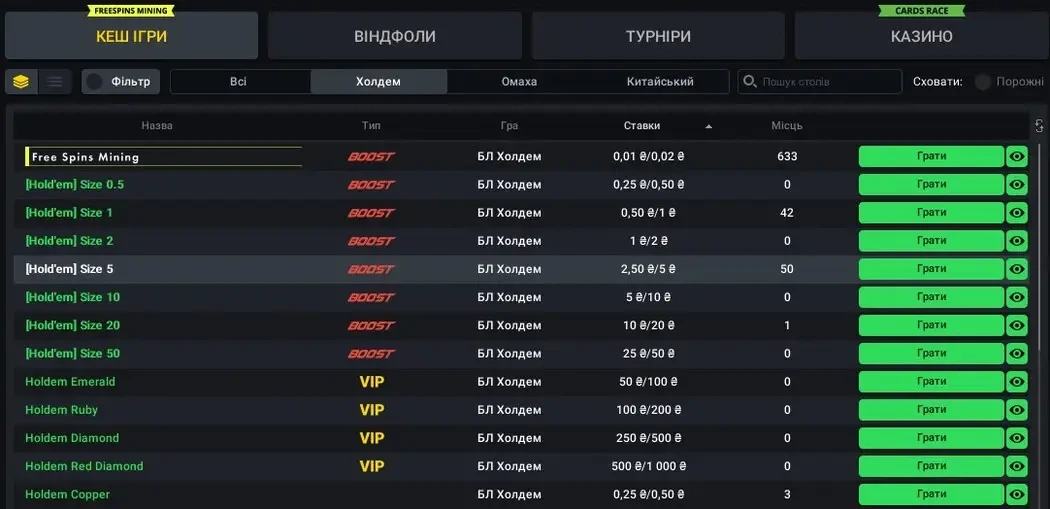Switch to the compact list view
The width and height of the screenshot is (1050, 509).
[x=55, y=82]
